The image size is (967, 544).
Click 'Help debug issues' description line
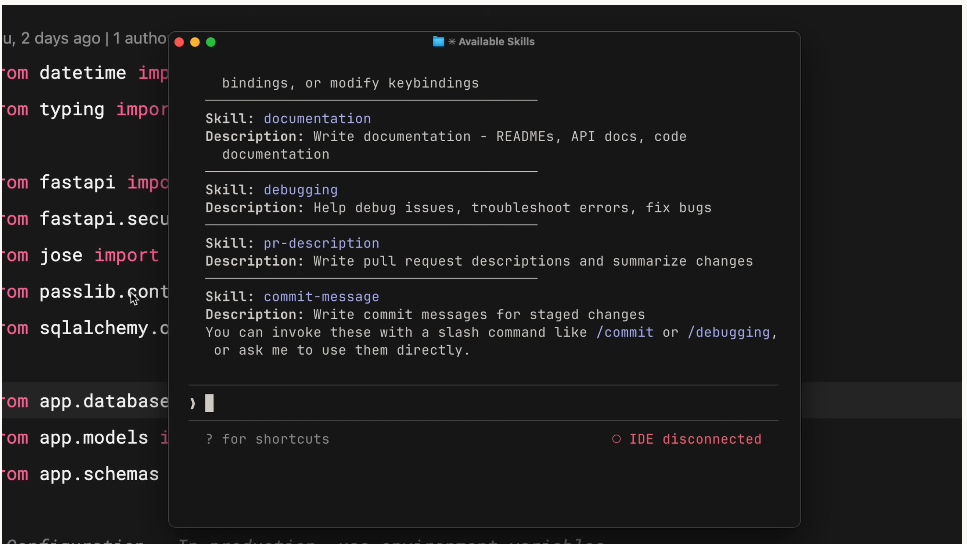click(x=458, y=208)
